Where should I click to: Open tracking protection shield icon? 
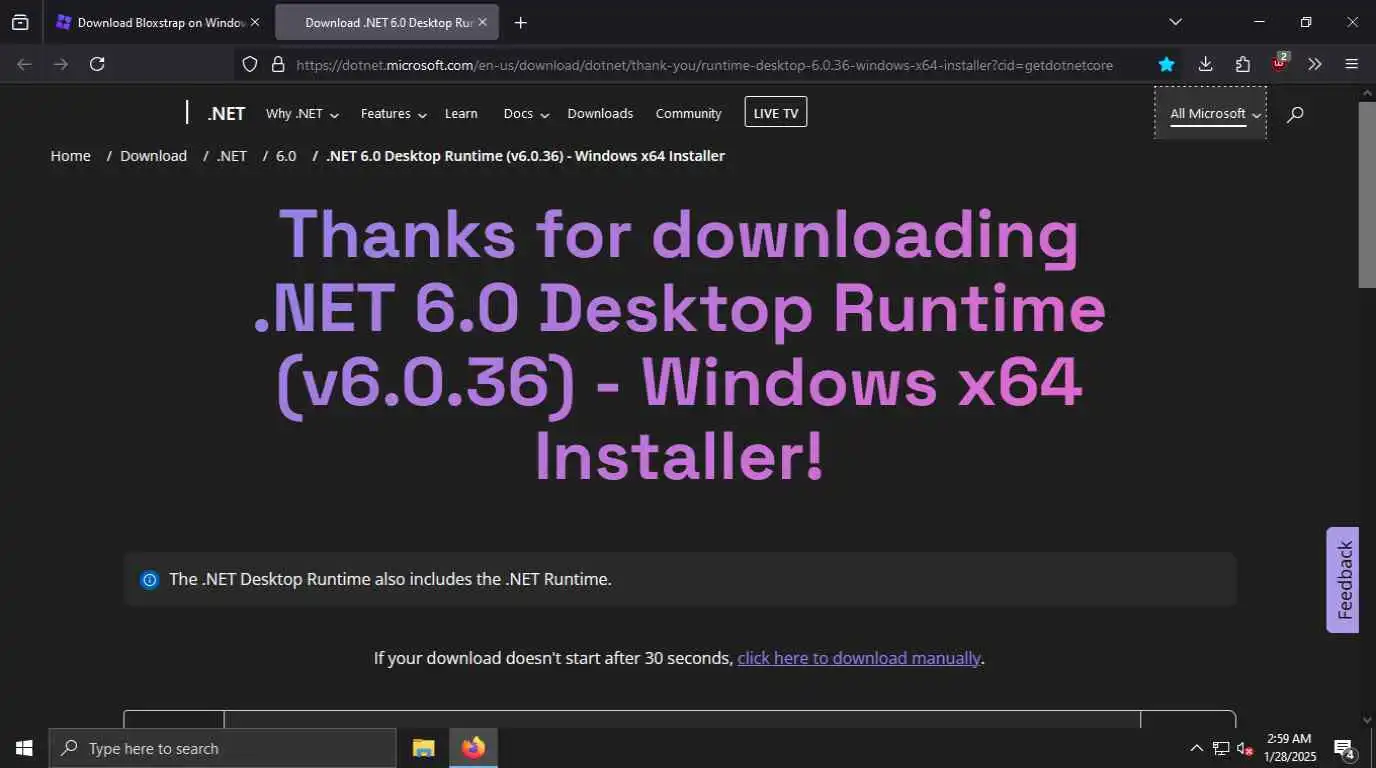pos(251,64)
